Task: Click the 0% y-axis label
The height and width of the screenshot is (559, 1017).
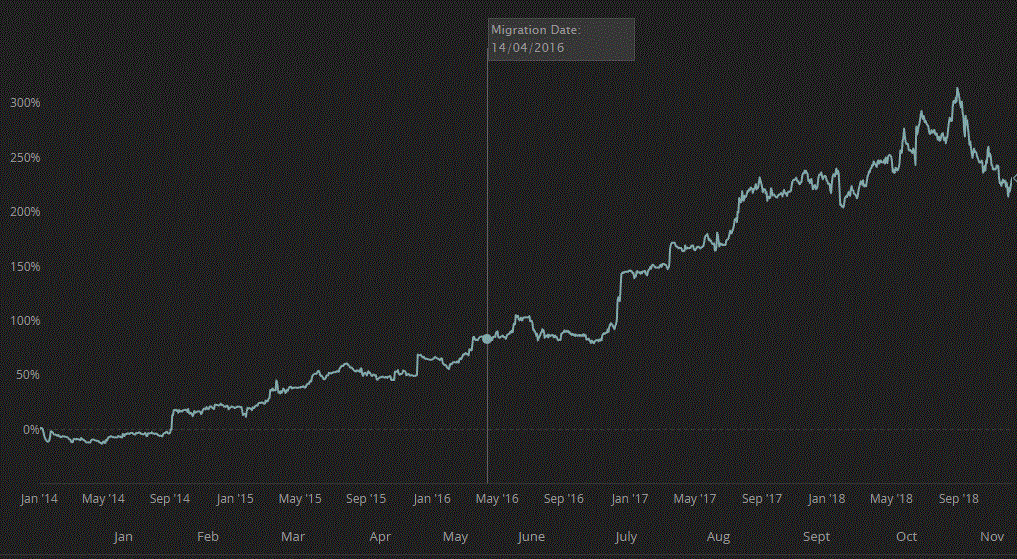Action: 31,429
